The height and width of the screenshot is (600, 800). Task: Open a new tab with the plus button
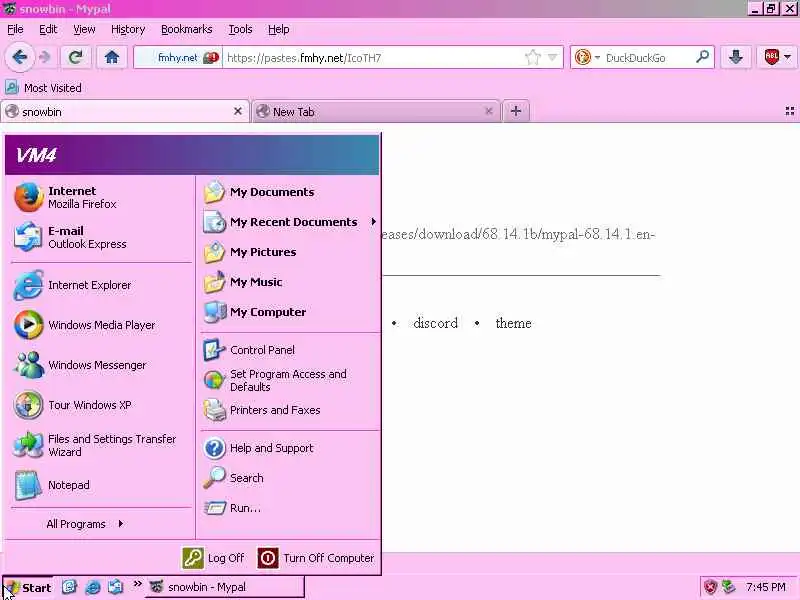[x=516, y=111]
